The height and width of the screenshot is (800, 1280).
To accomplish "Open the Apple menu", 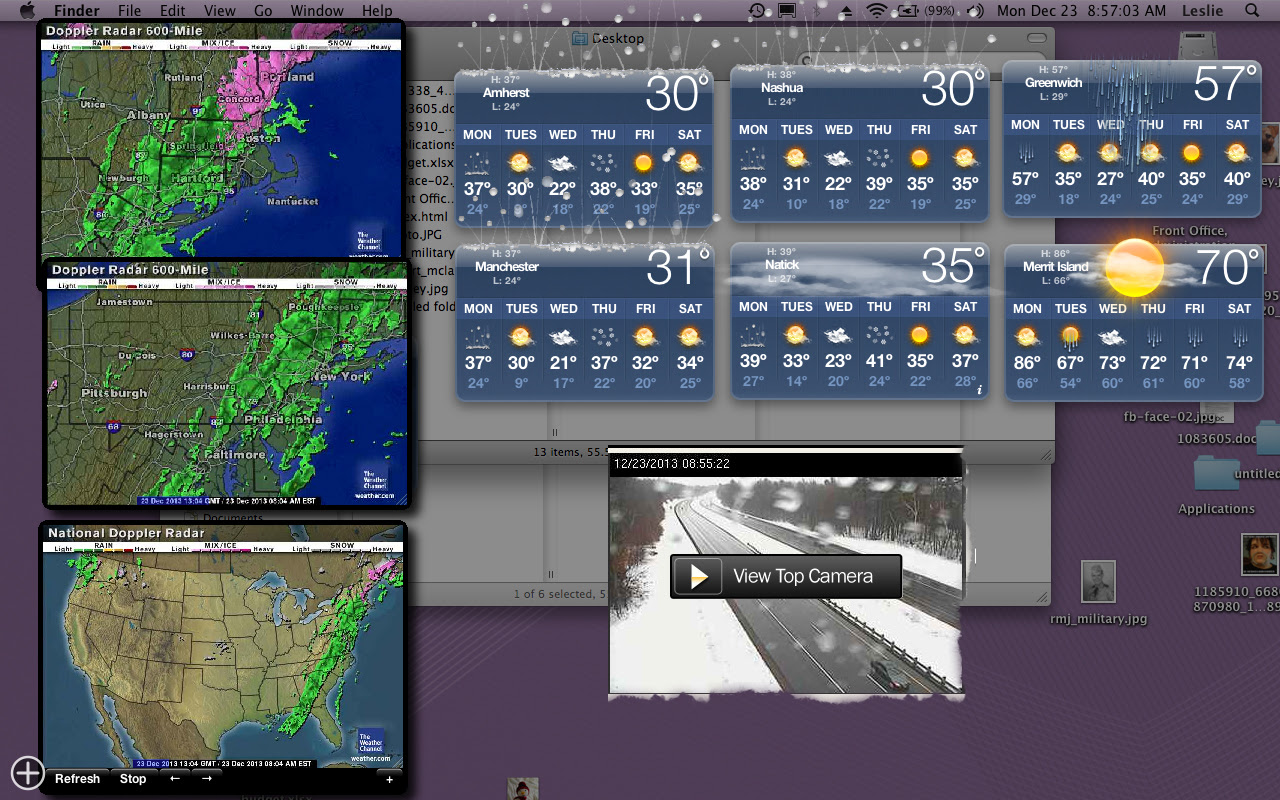I will [x=27, y=10].
